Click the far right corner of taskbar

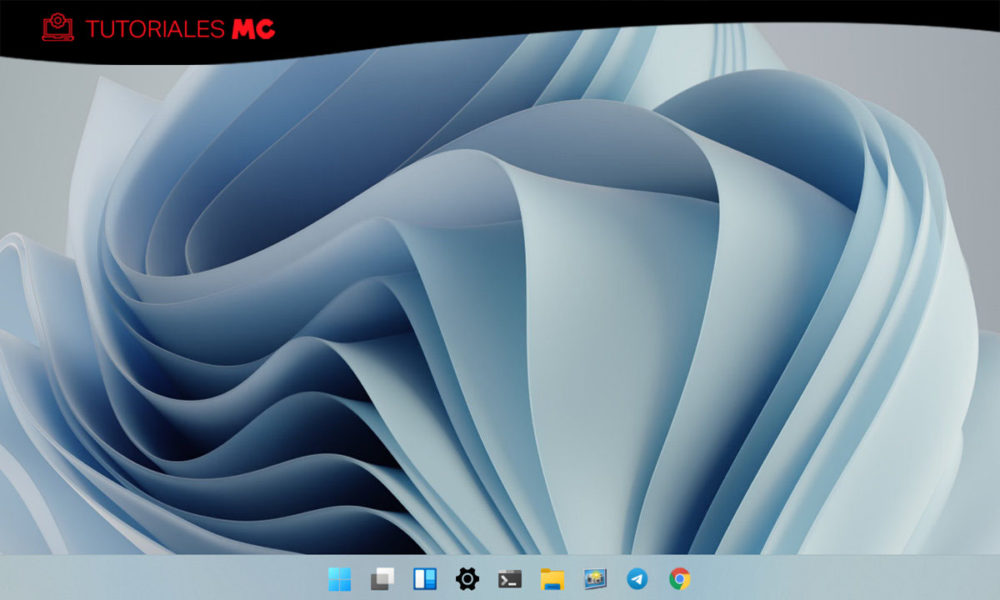990,579
